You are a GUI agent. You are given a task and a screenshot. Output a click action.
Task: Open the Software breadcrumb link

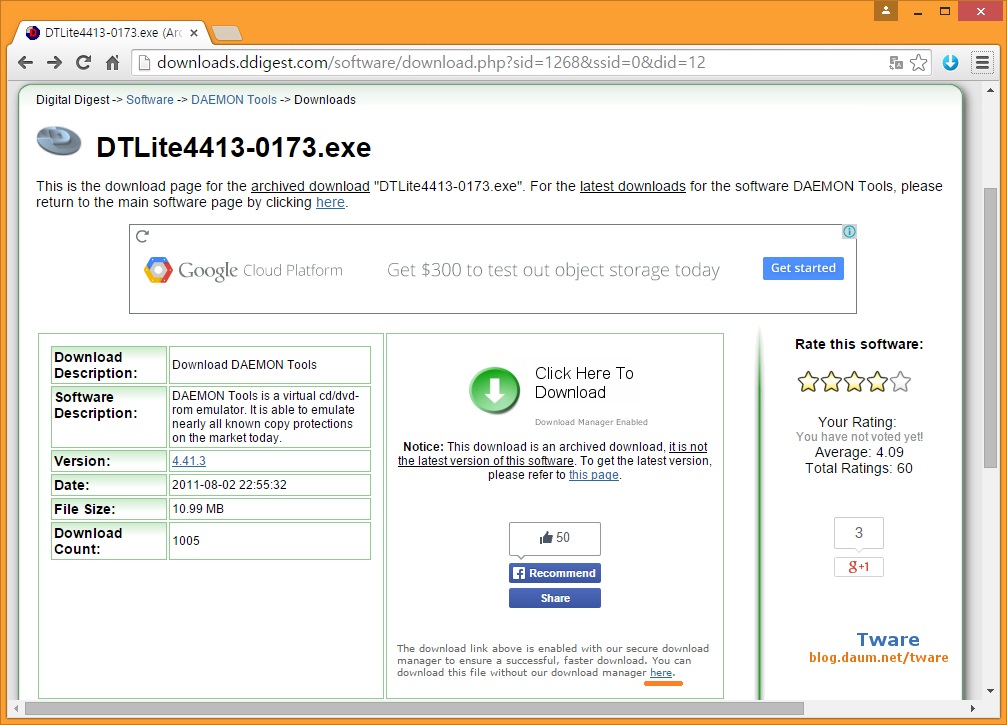click(x=150, y=100)
